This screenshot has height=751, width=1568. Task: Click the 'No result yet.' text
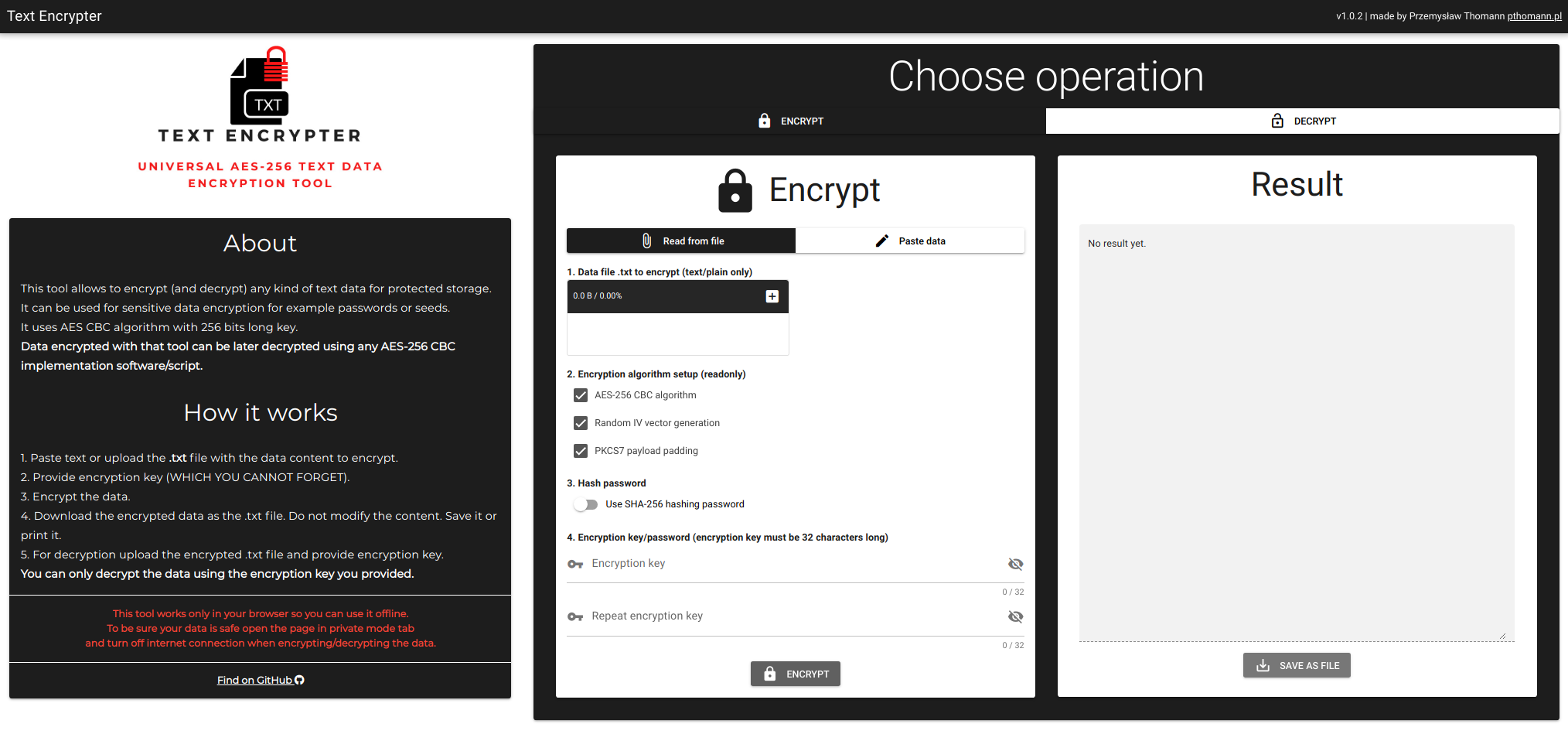1116,244
